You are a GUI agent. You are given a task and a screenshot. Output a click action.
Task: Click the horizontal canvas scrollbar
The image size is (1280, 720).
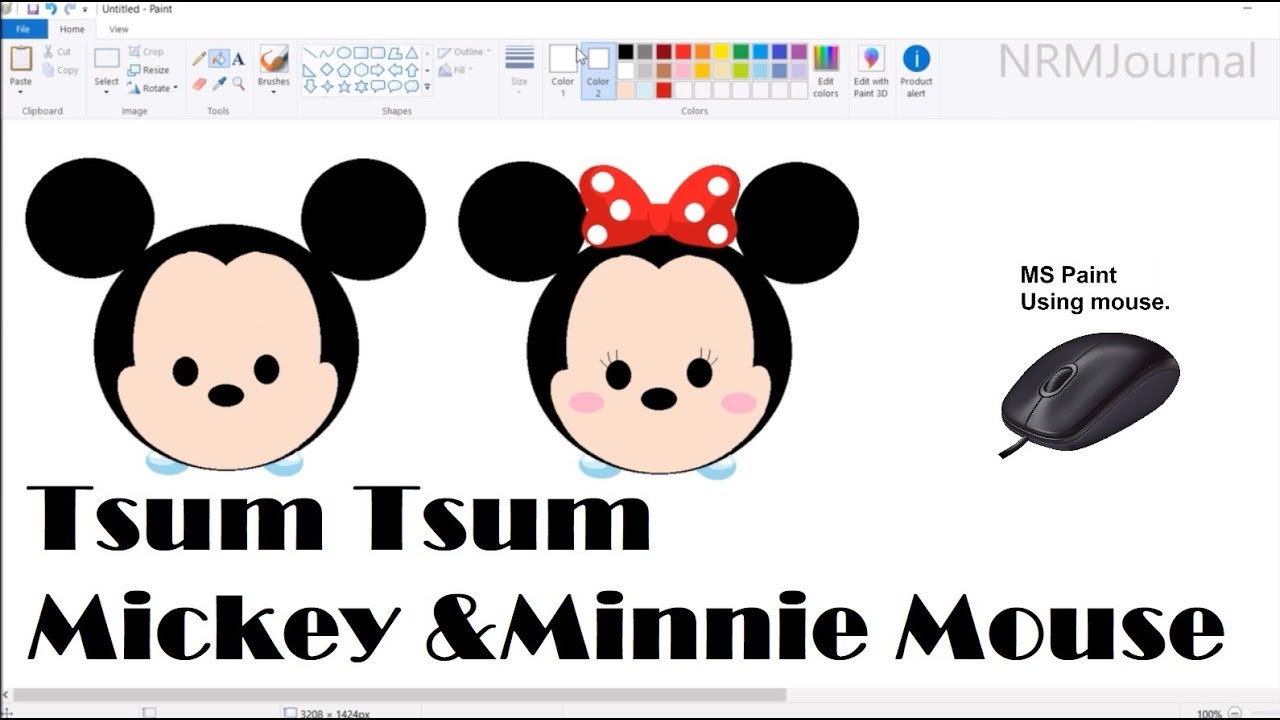[x=400, y=695]
